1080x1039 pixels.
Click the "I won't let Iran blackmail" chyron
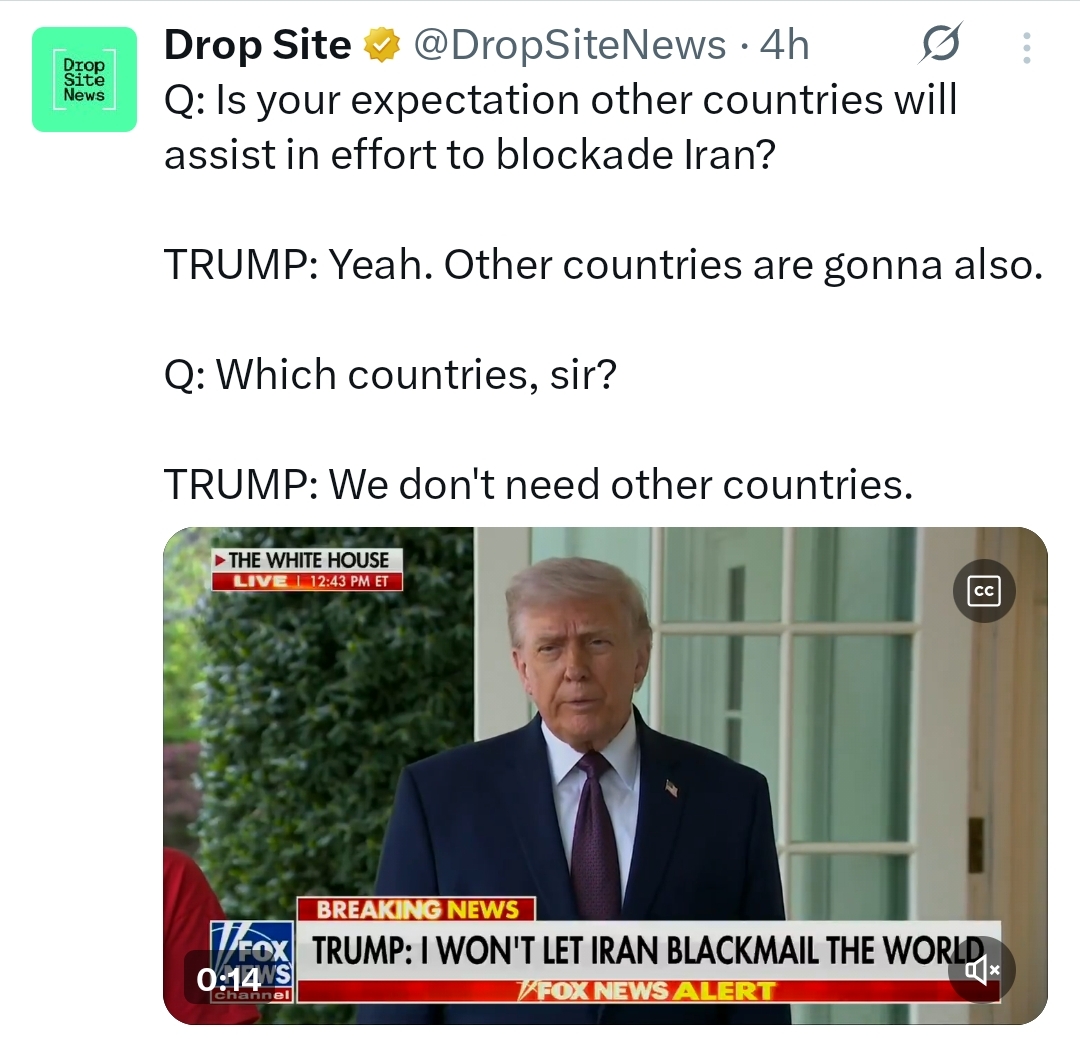click(x=649, y=951)
